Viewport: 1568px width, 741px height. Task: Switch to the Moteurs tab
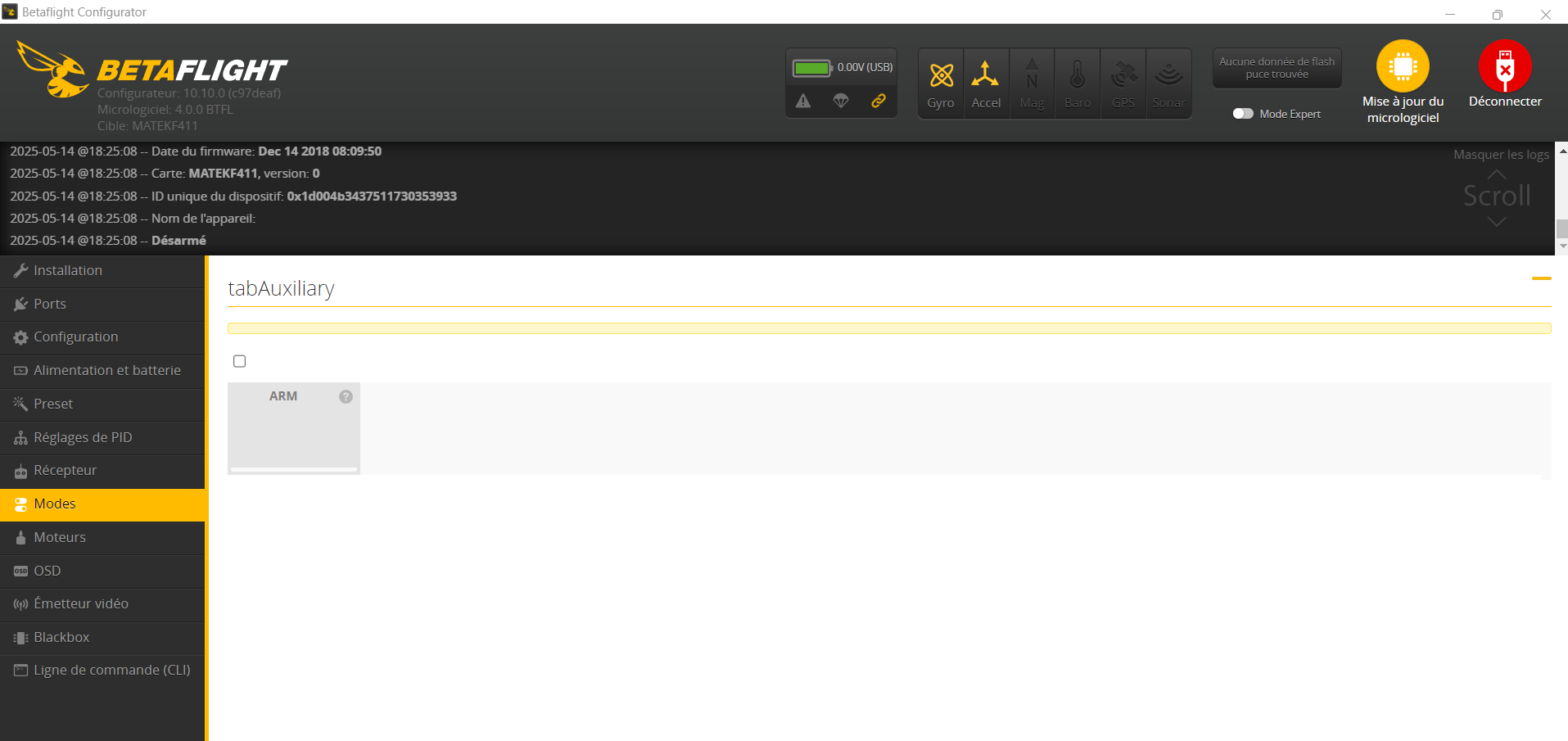coord(60,537)
